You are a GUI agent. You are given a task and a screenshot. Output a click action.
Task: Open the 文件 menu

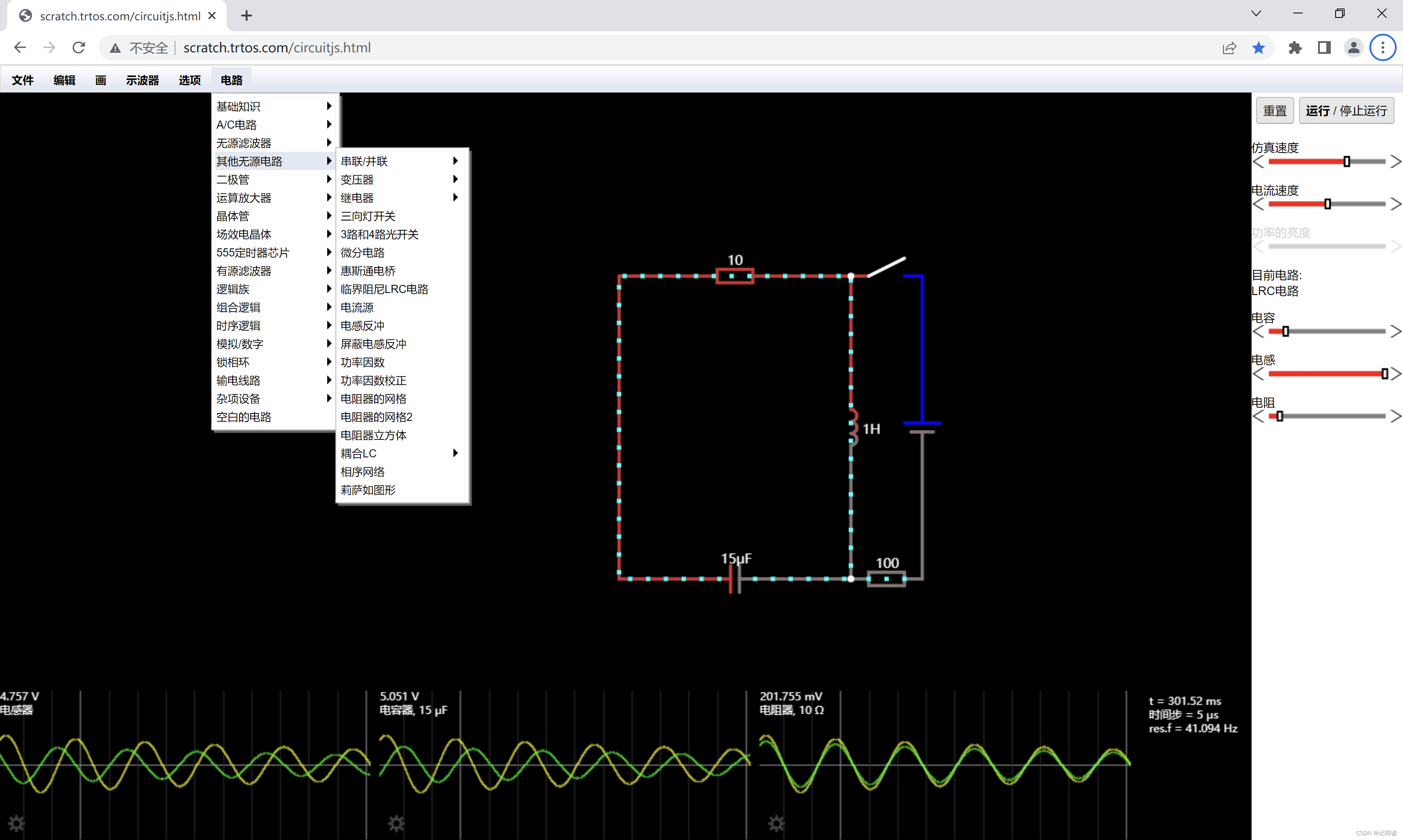point(23,80)
